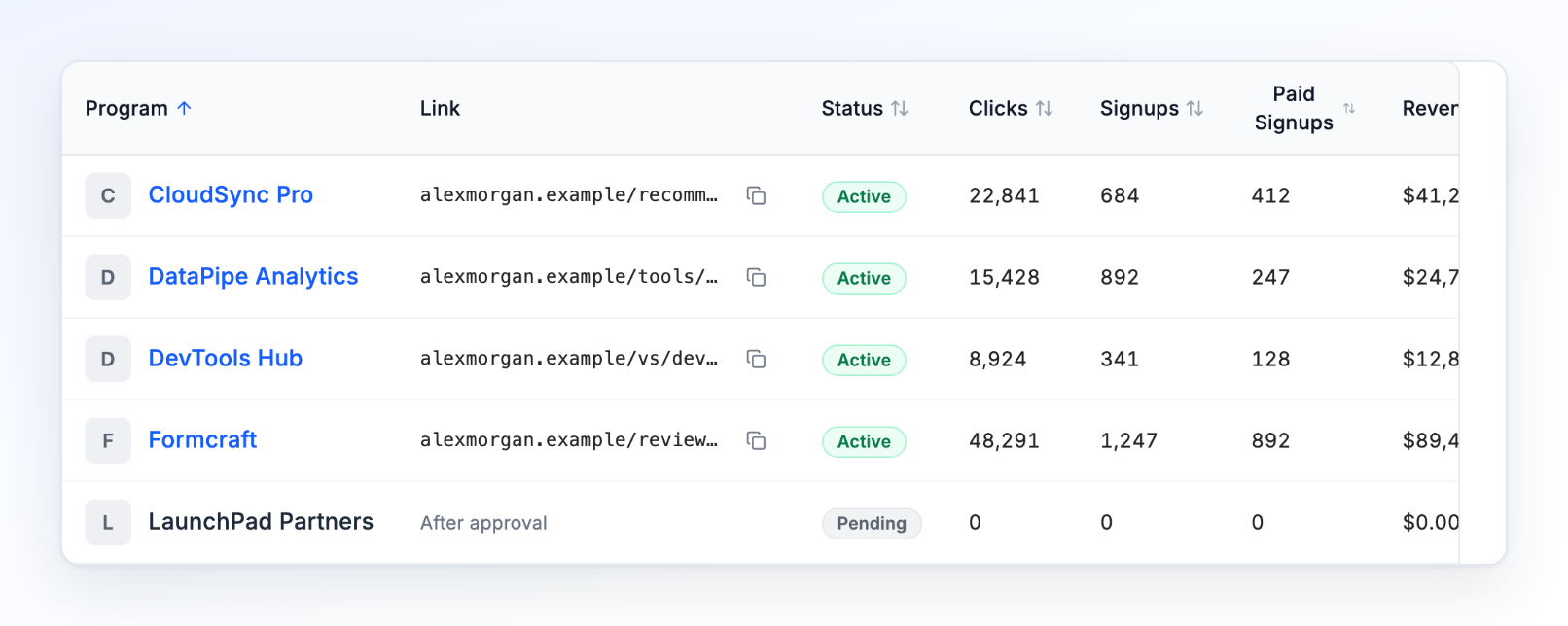This screenshot has width=1568, height=626.
Task: Click the Pending status badge
Action: pyautogui.click(x=872, y=523)
